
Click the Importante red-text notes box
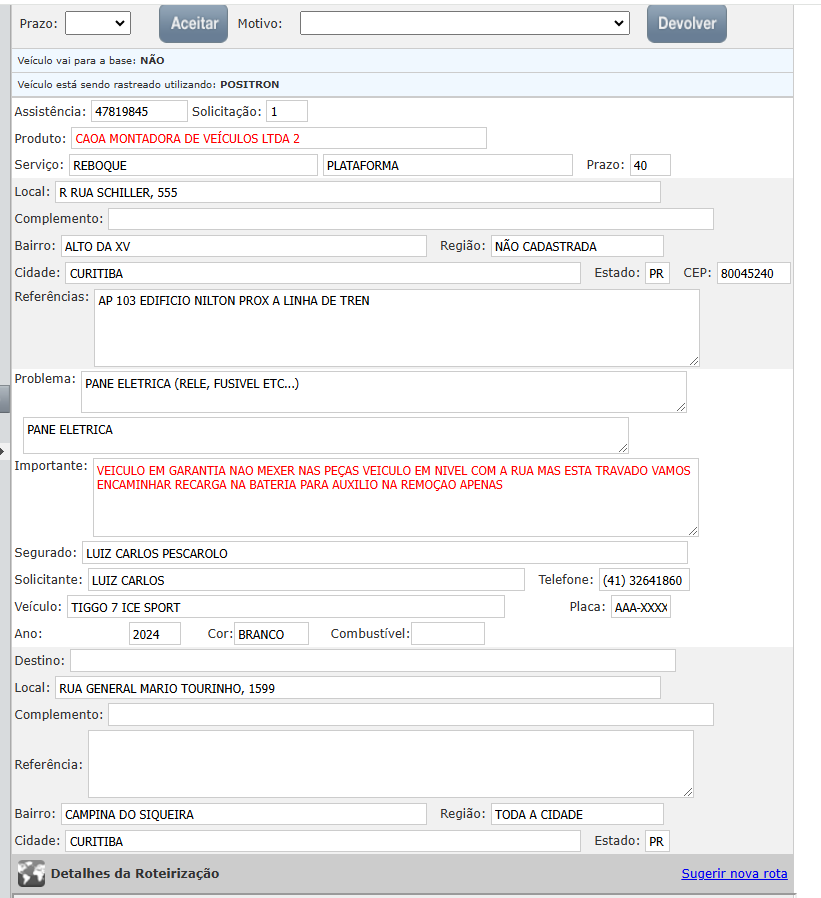[395, 497]
